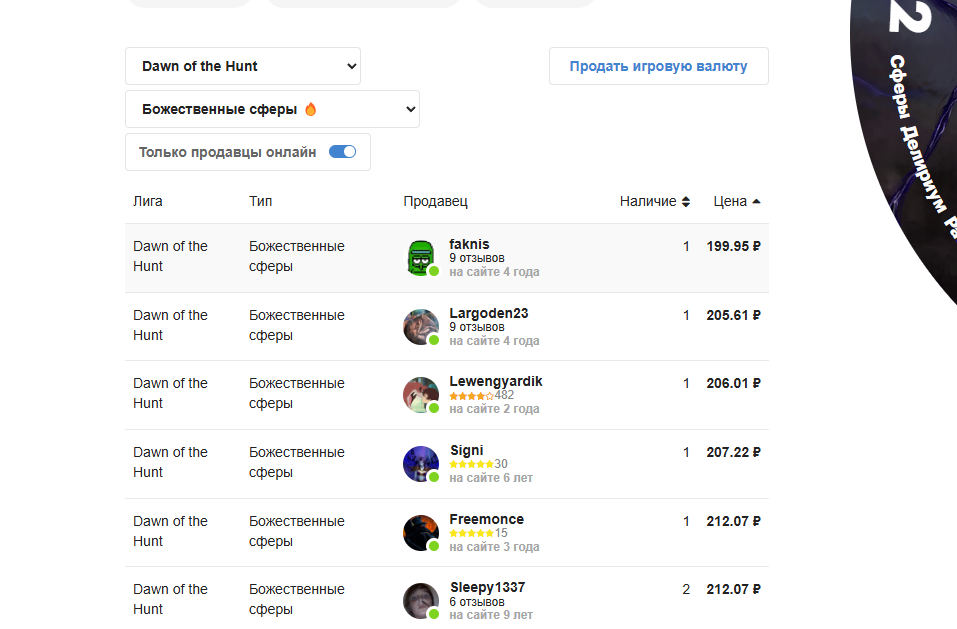Select offer priced 206.01 ₽
Viewport: 957px width, 629px height.
click(734, 383)
